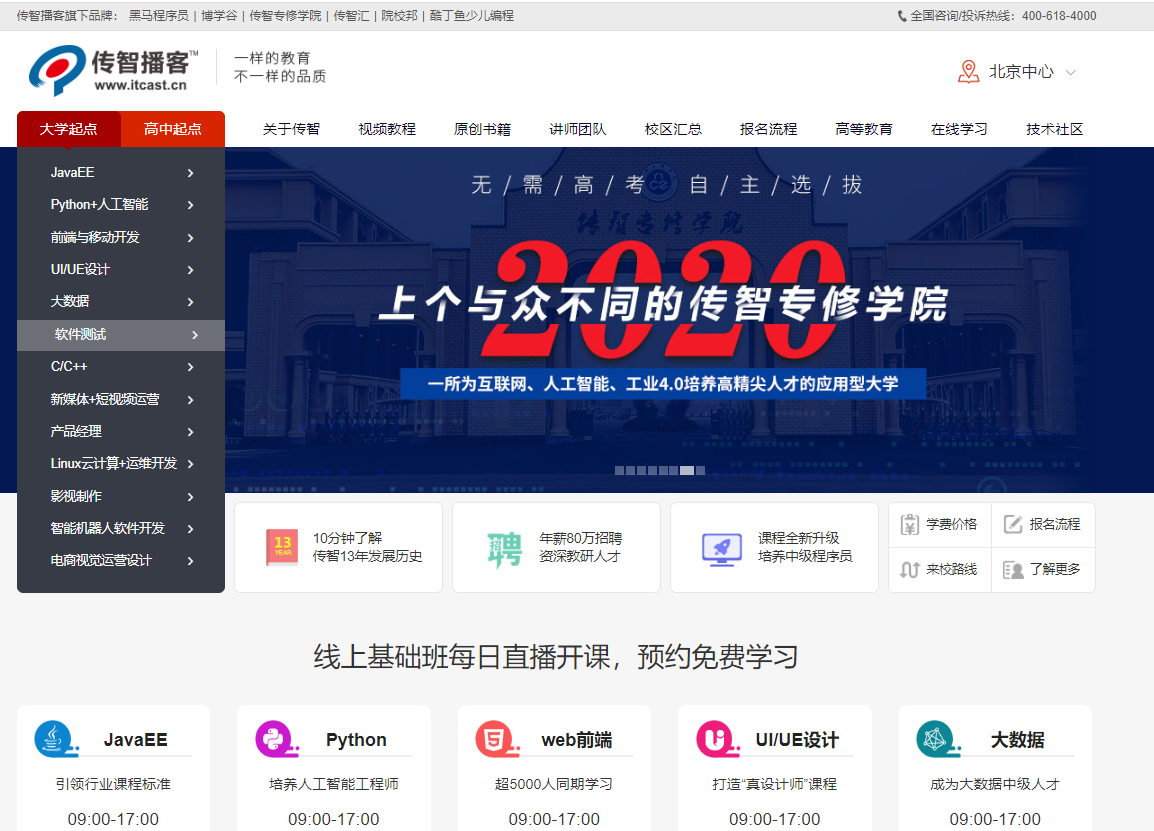Click the itcast logo icon
This screenshot has width=1154, height=831.
[x=57, y=70]
